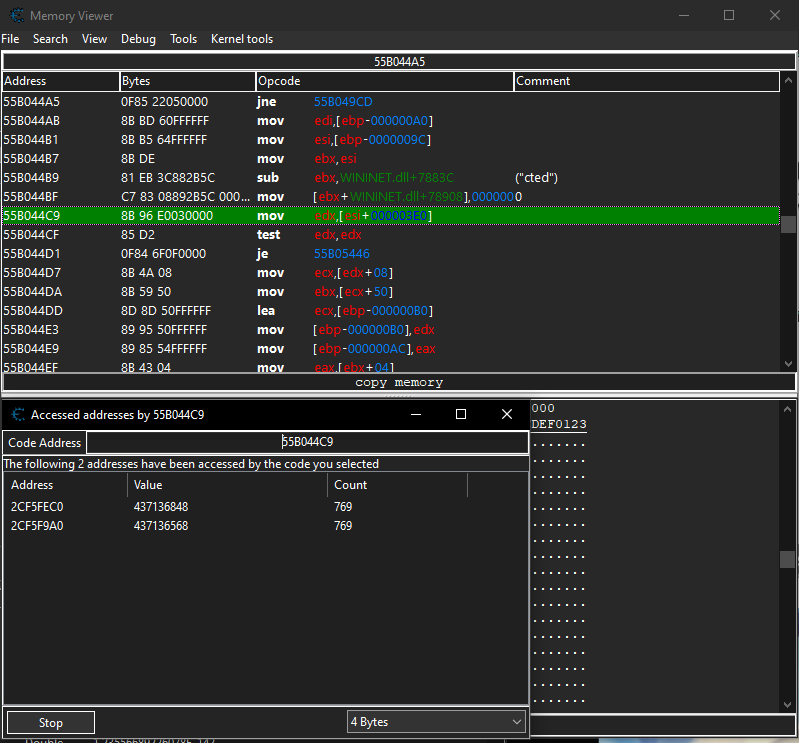Click disassembler scrollbar down arrow
799x743 pixels.
point(788,364)
